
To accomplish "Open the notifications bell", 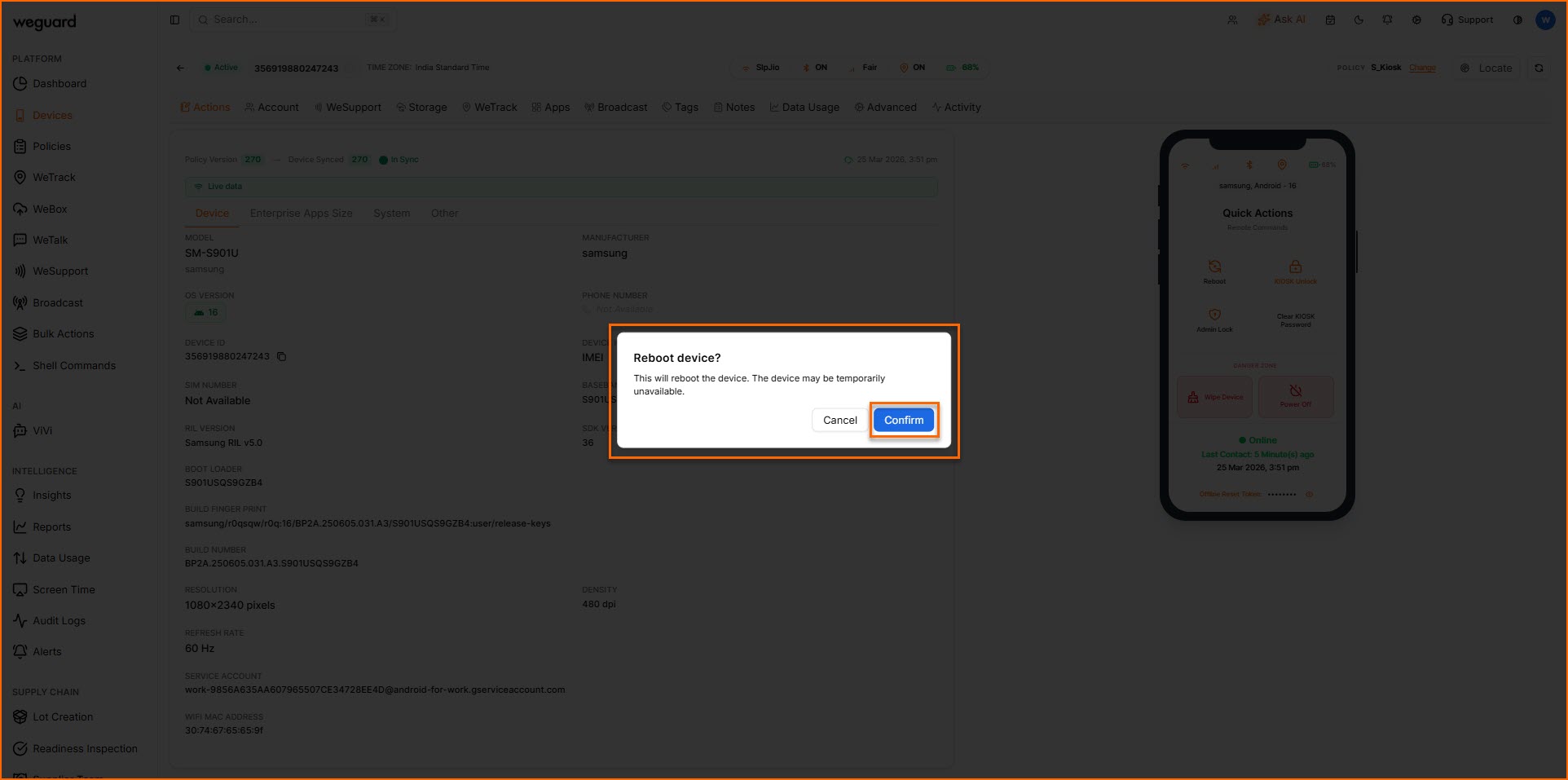I will tap(1387, 20).
